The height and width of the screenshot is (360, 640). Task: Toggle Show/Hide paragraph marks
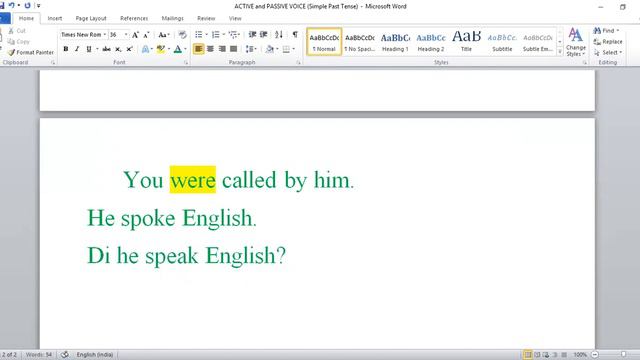(295, 34)
